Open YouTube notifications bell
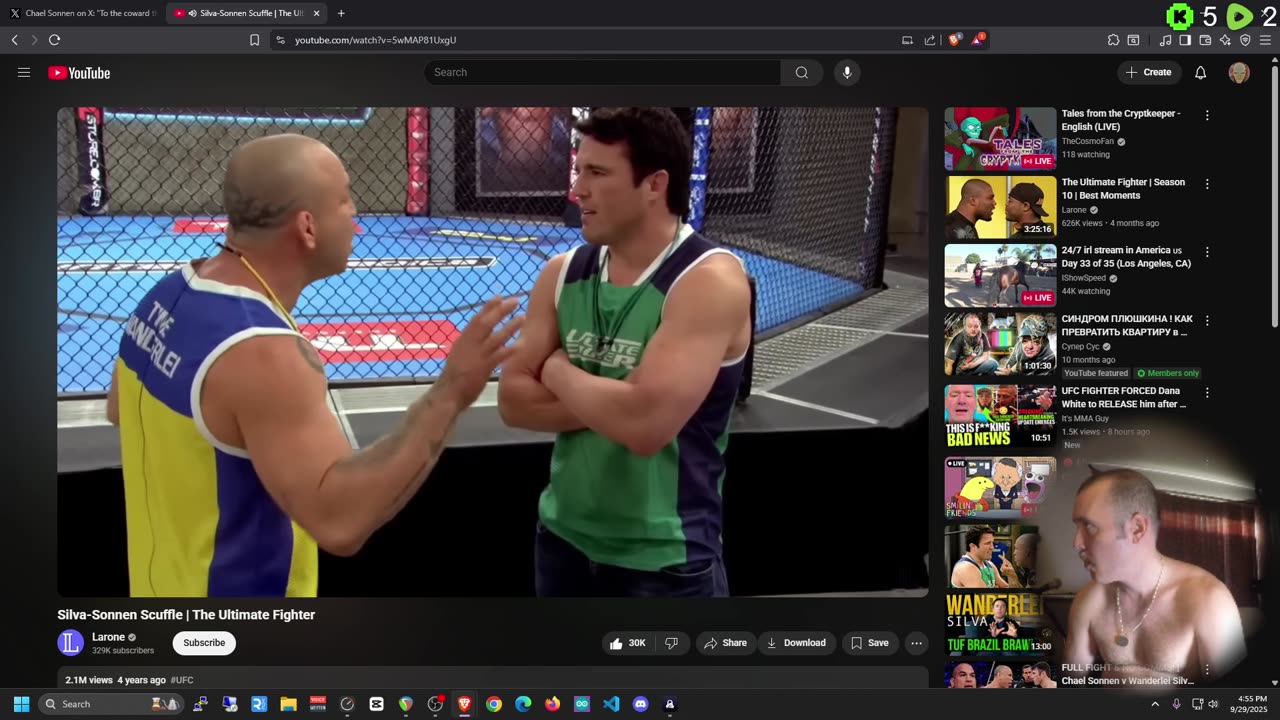1280x720 pixels. click(1201, 72)
